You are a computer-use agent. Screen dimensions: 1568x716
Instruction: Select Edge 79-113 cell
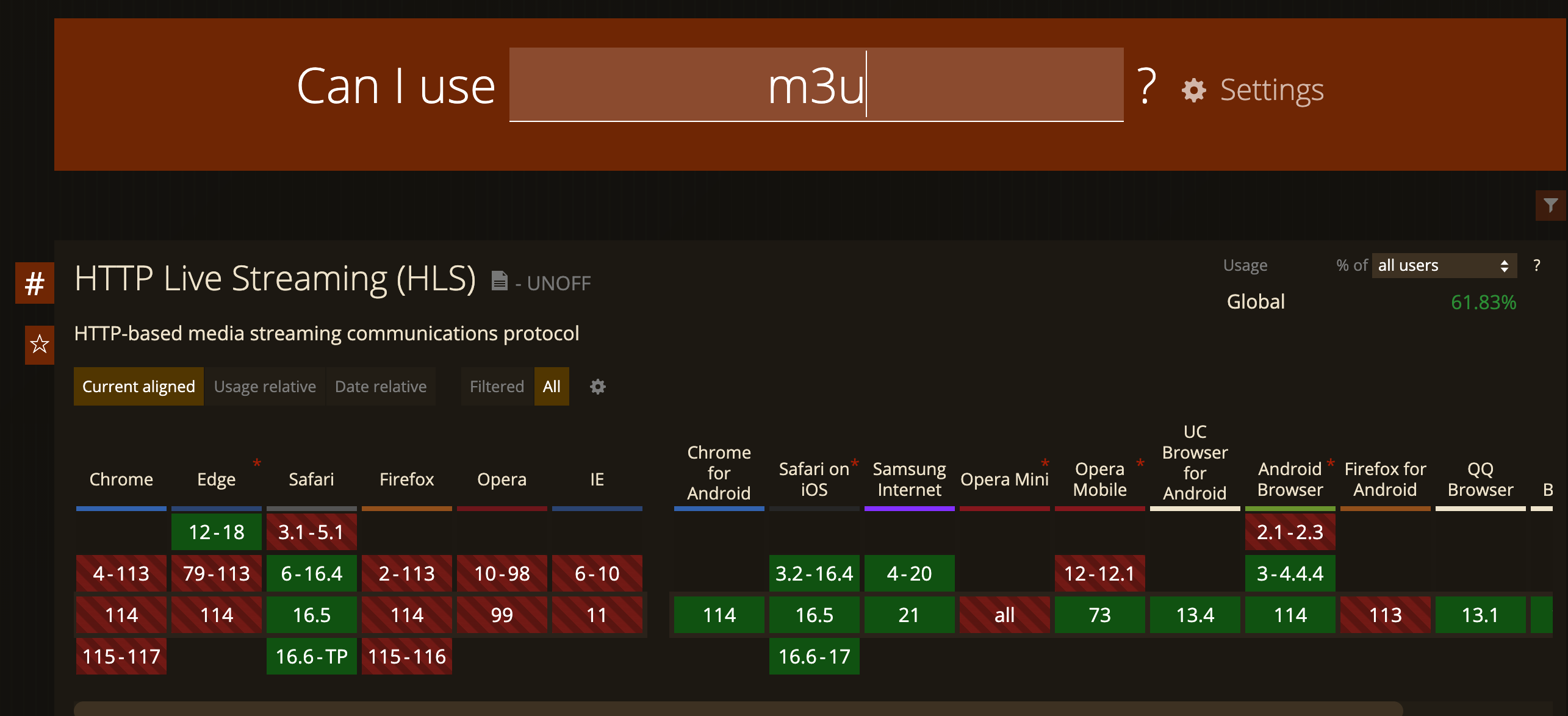[217, 573]
